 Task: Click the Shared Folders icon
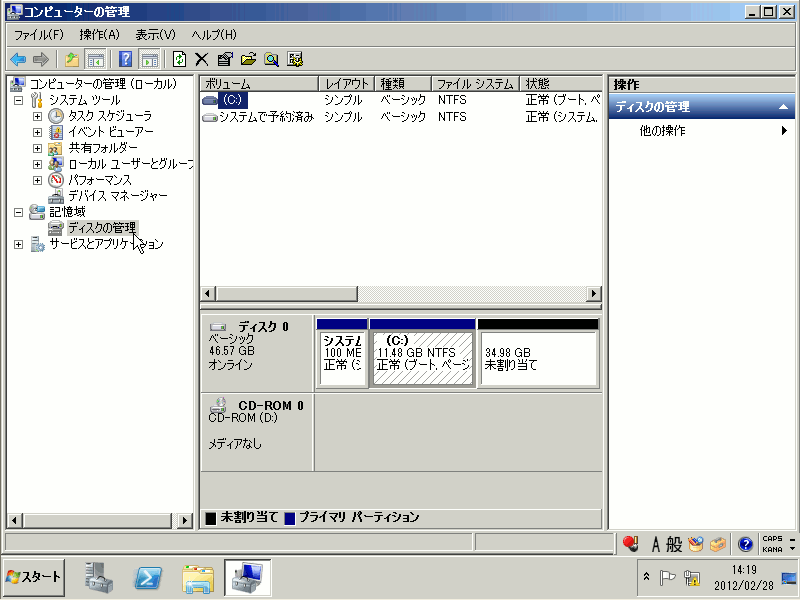pyautogui.click(x=55, y=148)
